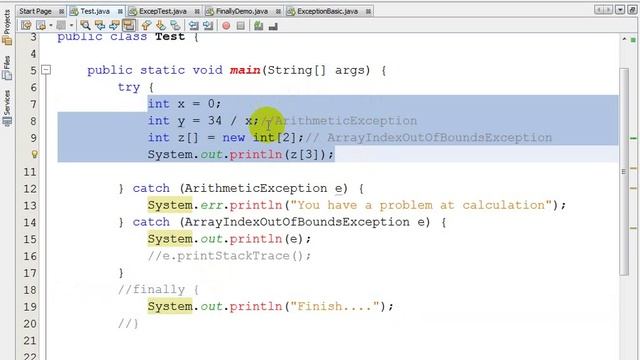Open the Services side panel

click(x=7, y=108)
